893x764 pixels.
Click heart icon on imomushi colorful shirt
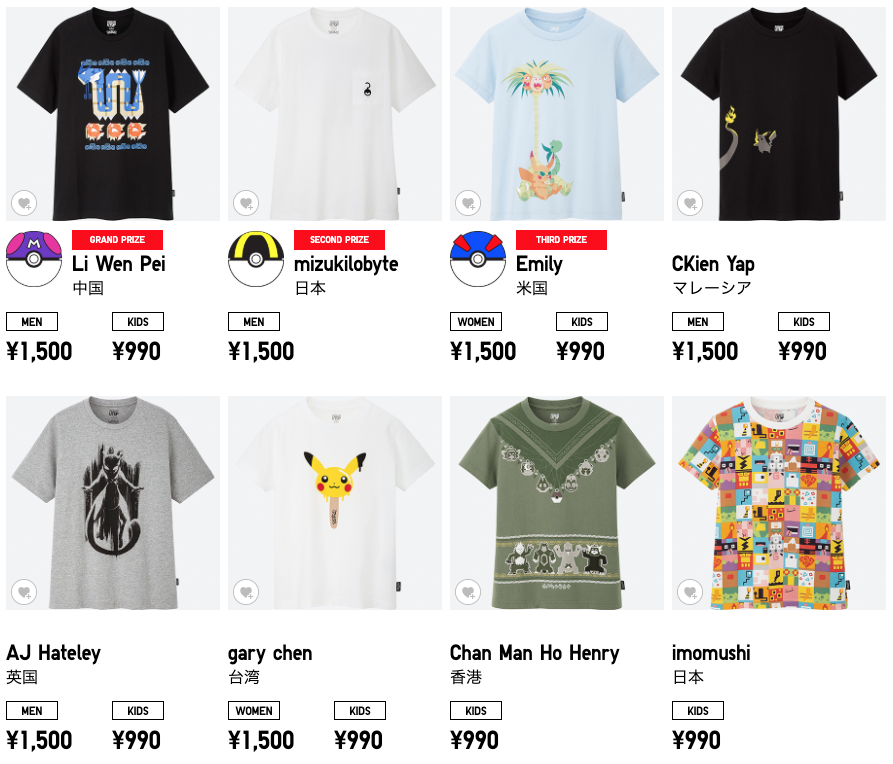coord(690,592)
